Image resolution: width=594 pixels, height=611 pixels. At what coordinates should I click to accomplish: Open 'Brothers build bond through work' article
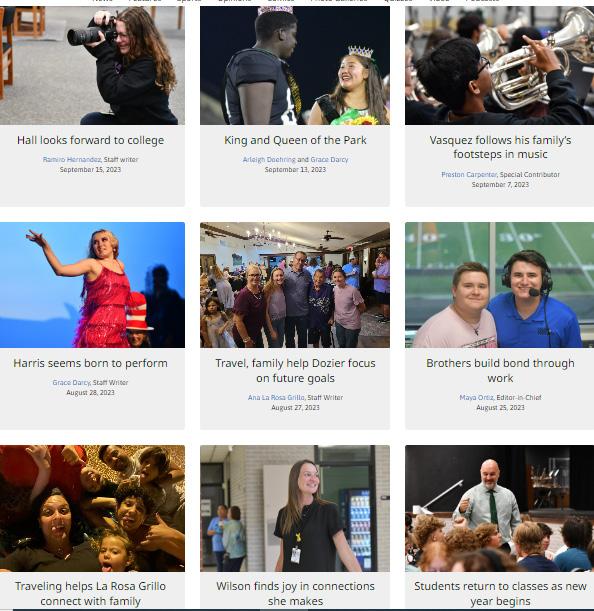pyautogui.click(x=500, y=371)
